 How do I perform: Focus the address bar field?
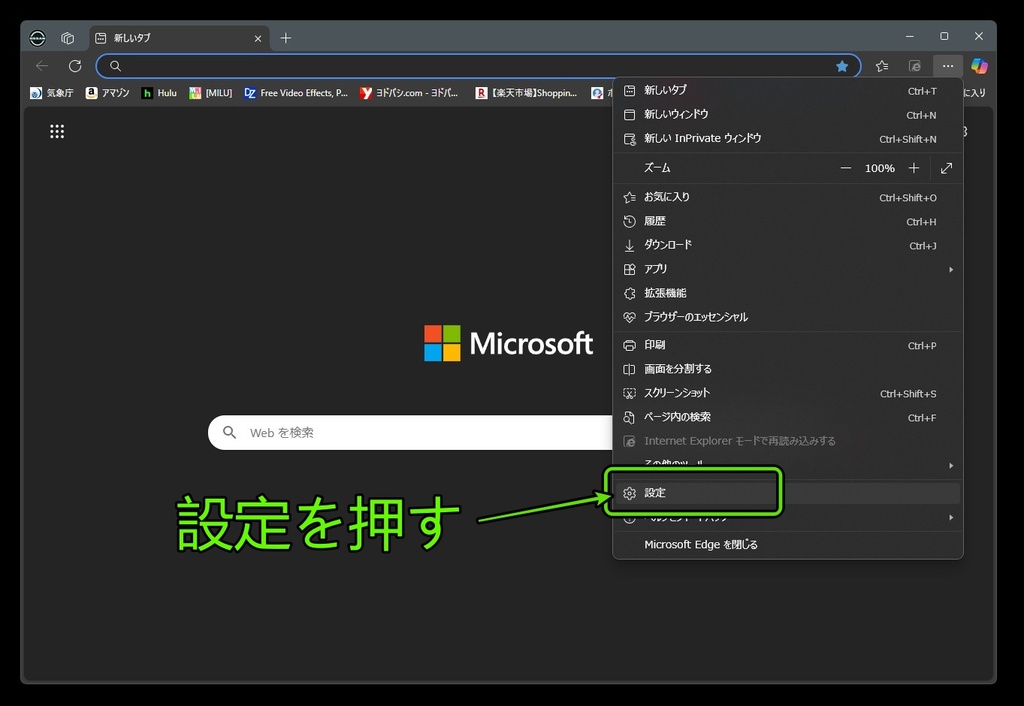pos(478,66)
